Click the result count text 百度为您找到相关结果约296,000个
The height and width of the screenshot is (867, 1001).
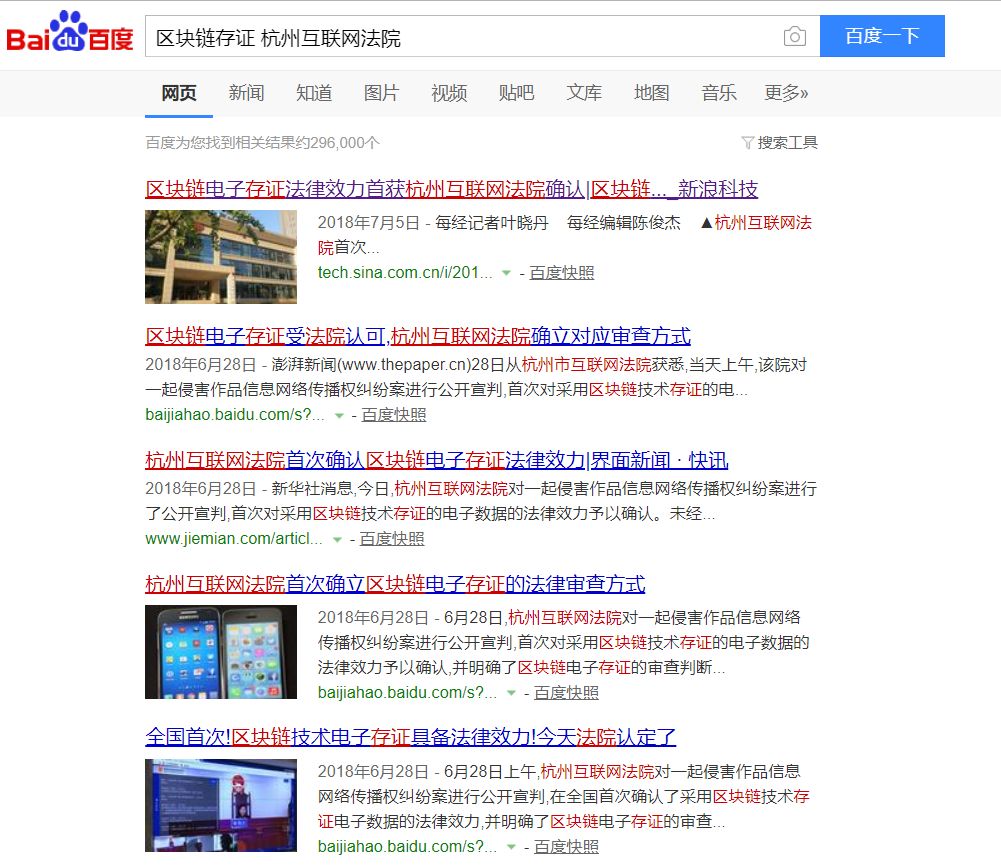pos(262,142)
